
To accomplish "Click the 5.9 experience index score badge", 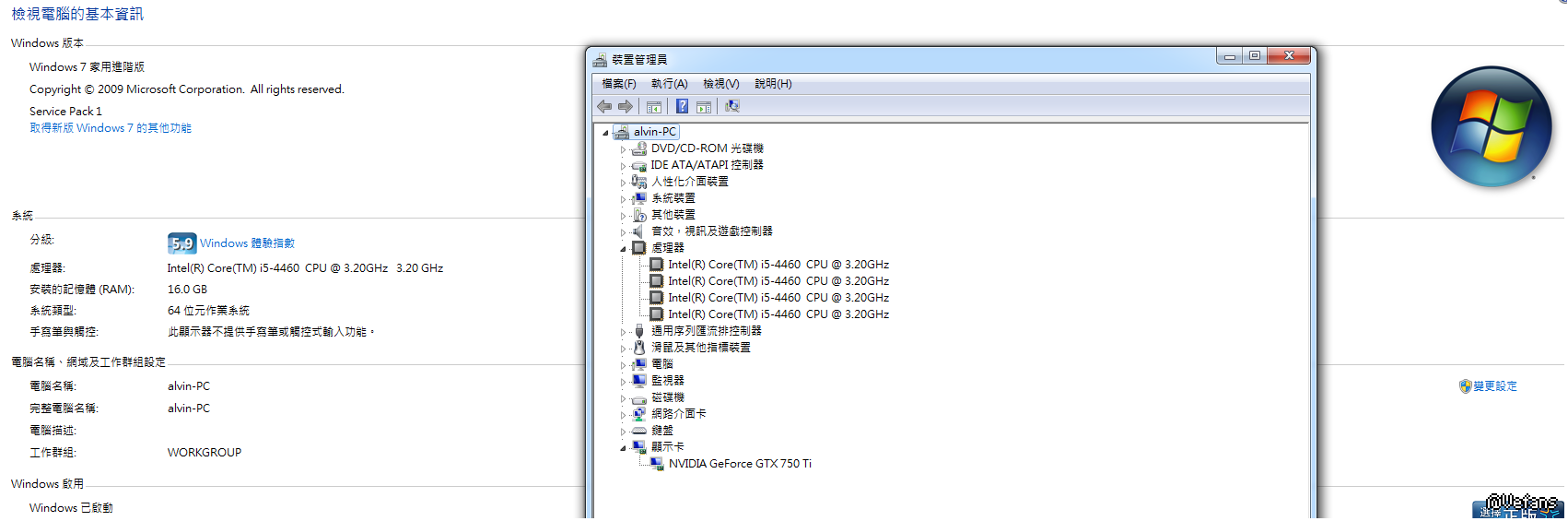I will (x=182, y=243).
